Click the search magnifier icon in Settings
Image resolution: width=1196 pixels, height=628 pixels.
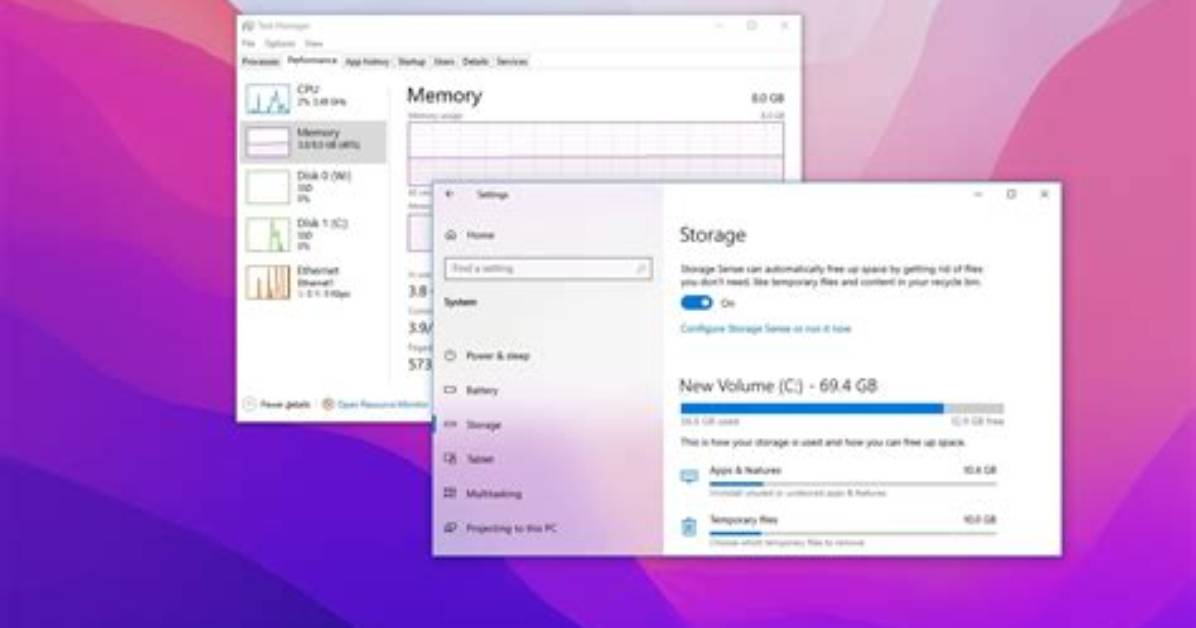click(641, 269)
